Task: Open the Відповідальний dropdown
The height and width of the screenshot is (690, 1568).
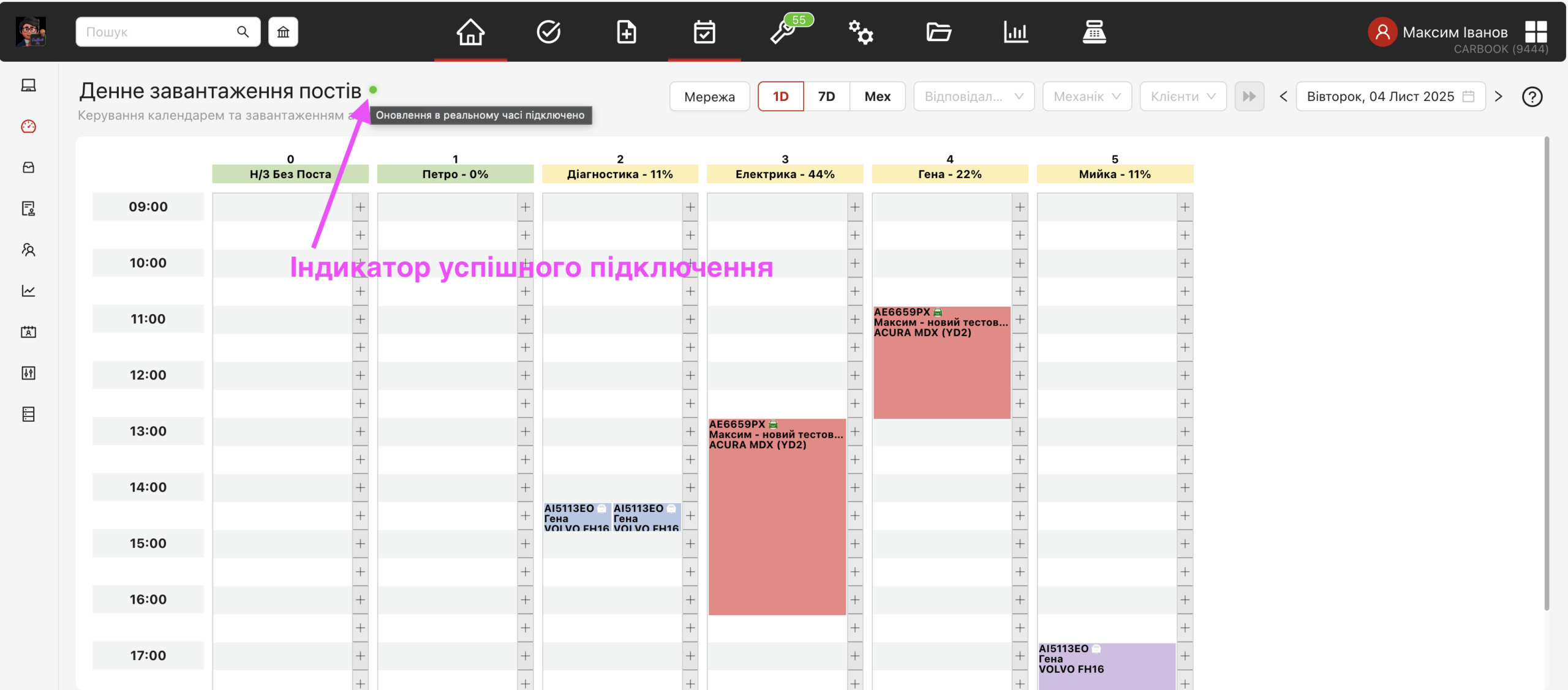Action: click(973, 96)
